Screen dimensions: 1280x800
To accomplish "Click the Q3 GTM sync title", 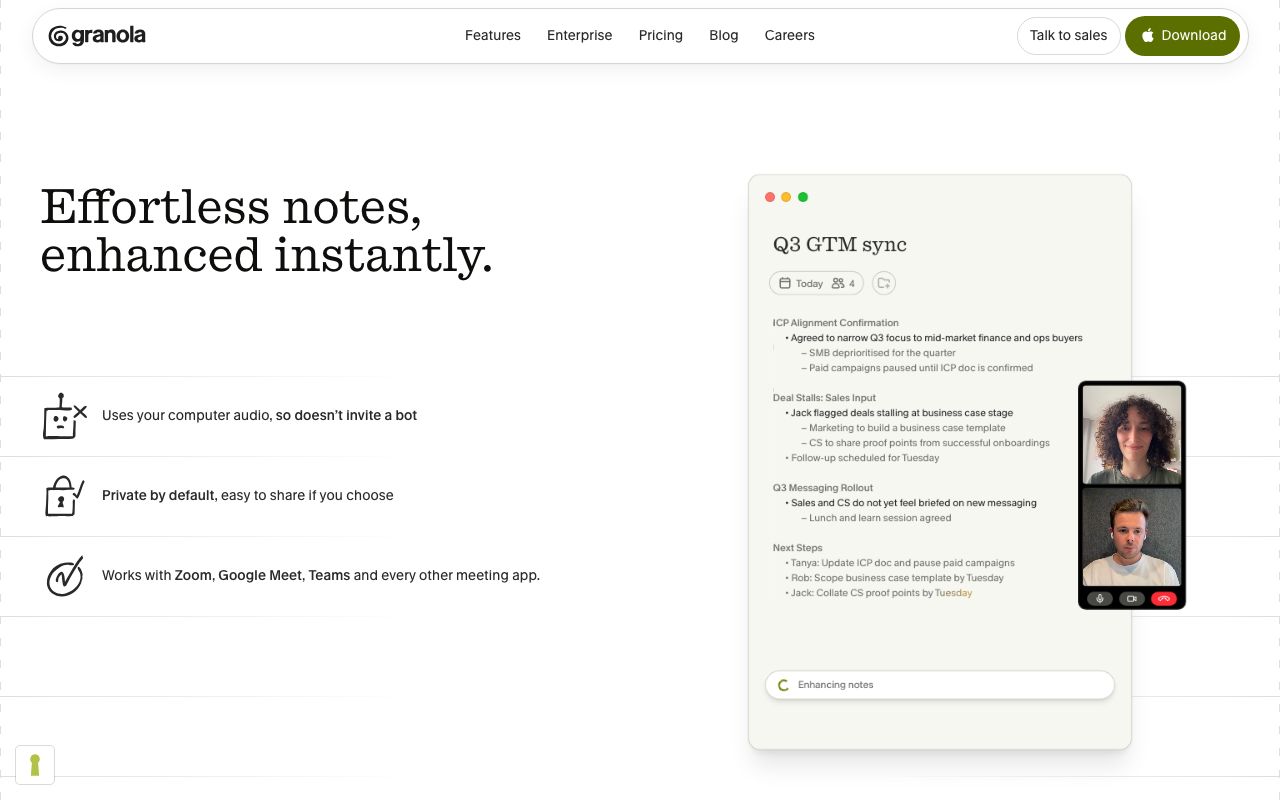I will pyautogui.click(x=840, y=245).
